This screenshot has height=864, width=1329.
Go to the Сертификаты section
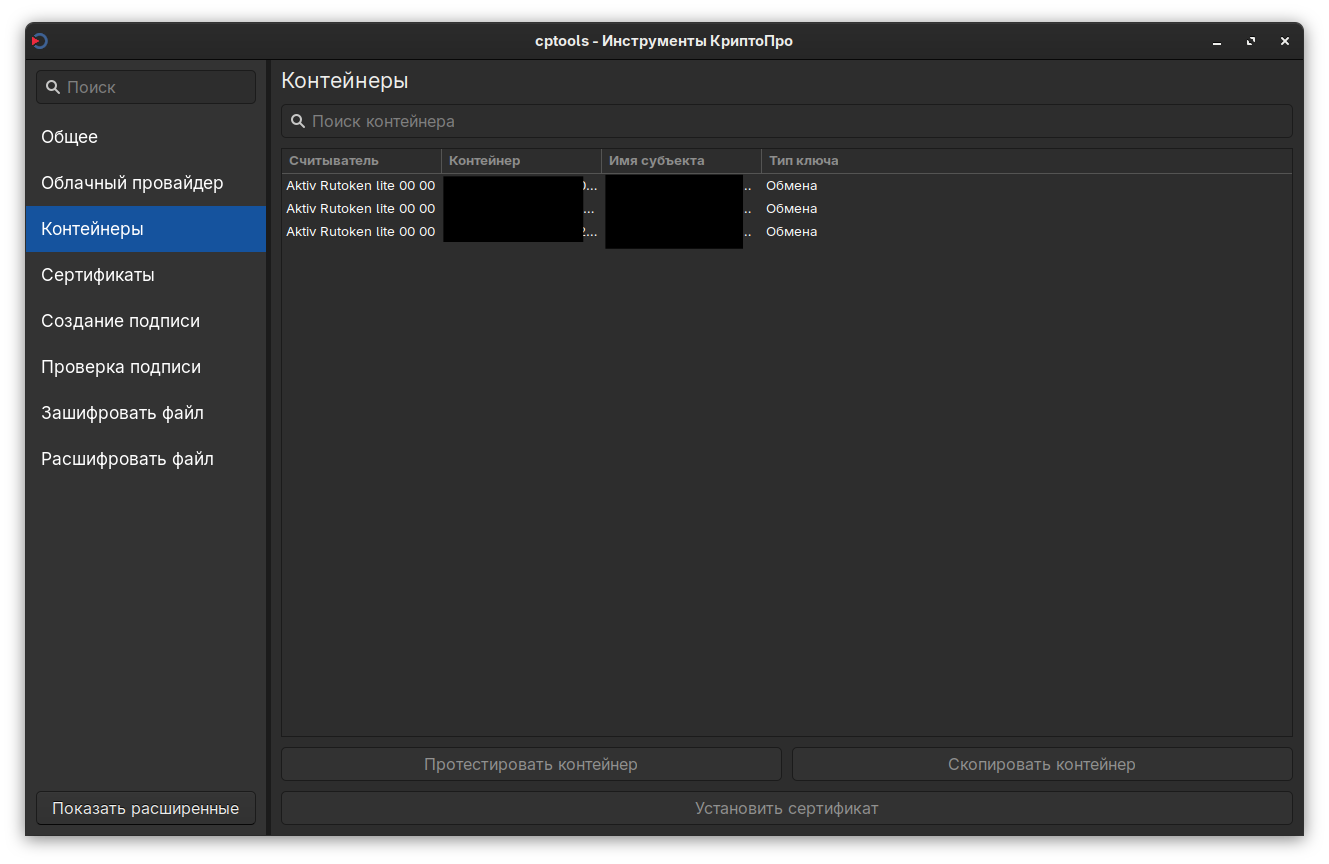[x=146, y=275]
